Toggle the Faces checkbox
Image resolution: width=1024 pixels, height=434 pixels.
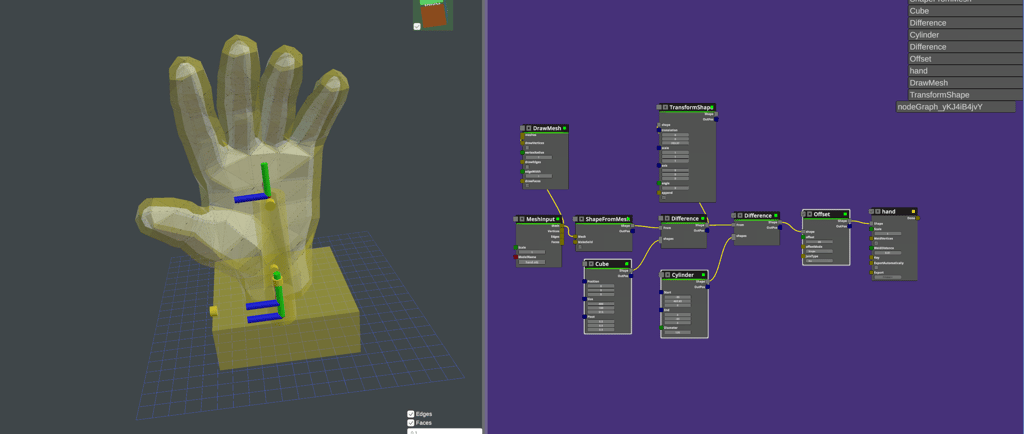(x=411, y=423)
